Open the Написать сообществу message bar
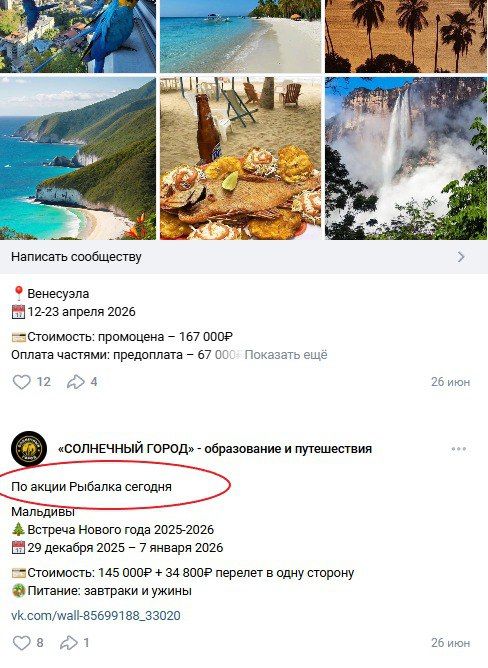This screenshot has width=488, height=668. tap(244, 257)
